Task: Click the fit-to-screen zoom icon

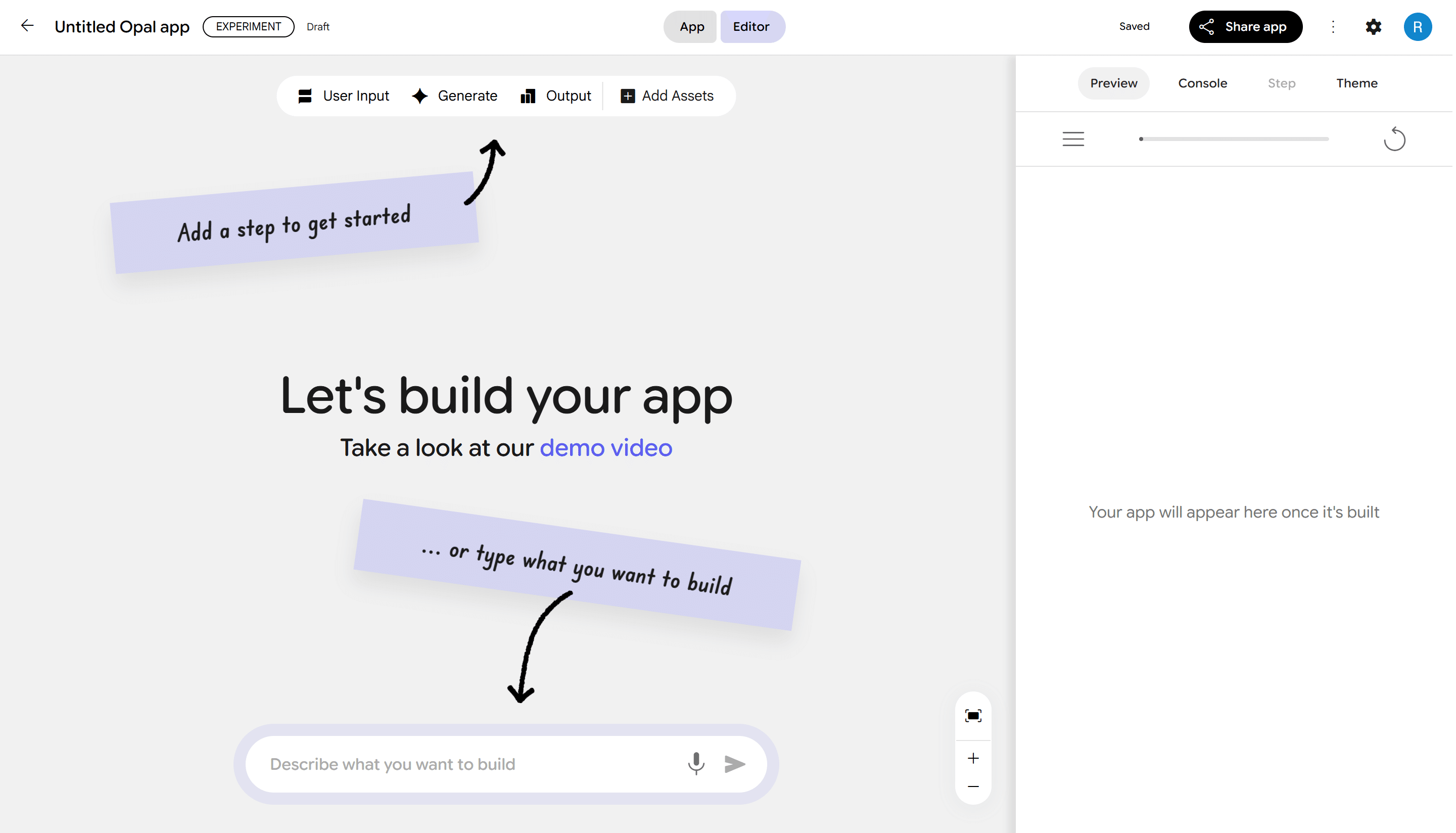Action: pos(973,715)
